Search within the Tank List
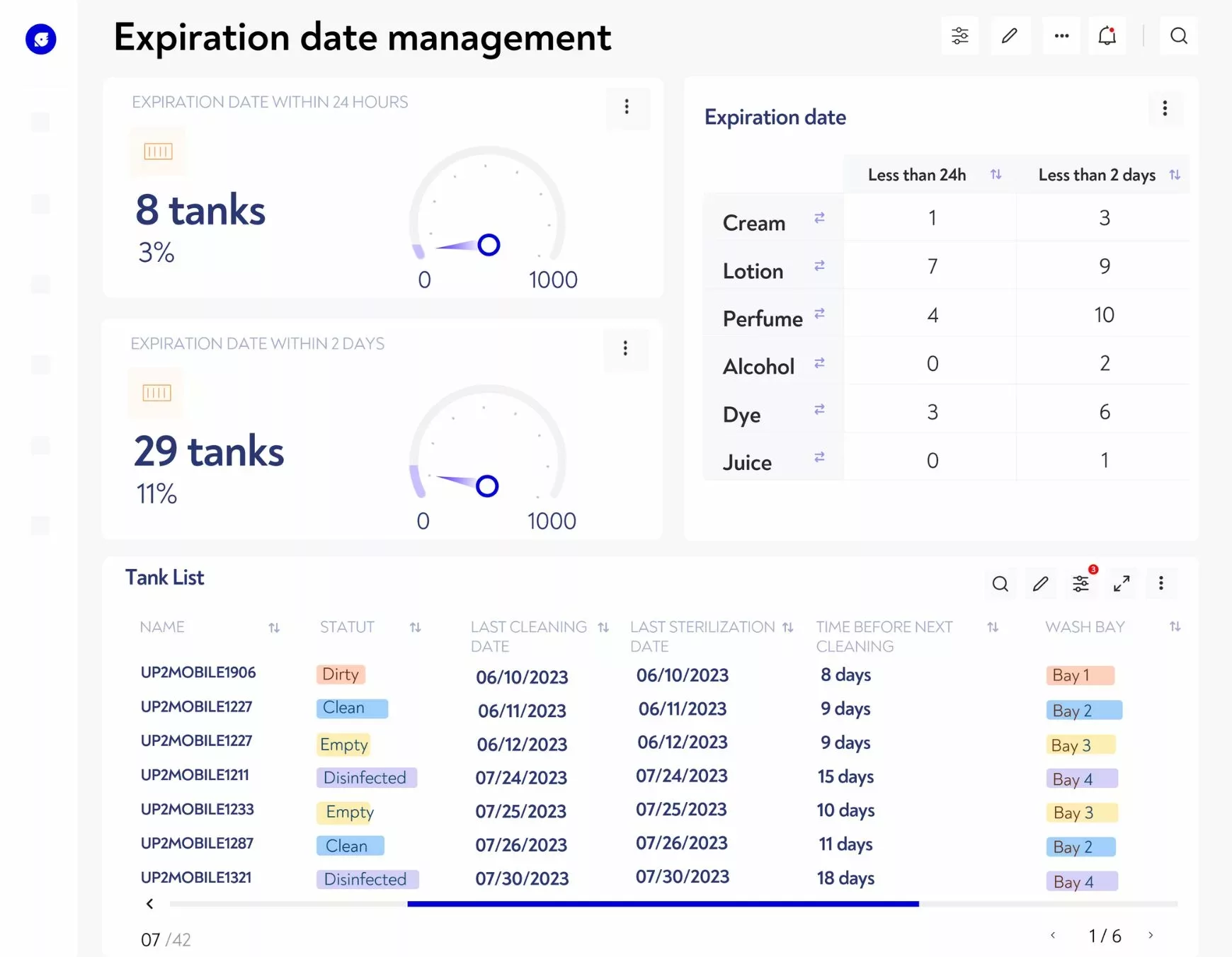This screenshot has height=957, width=1232. point(1000,584)
